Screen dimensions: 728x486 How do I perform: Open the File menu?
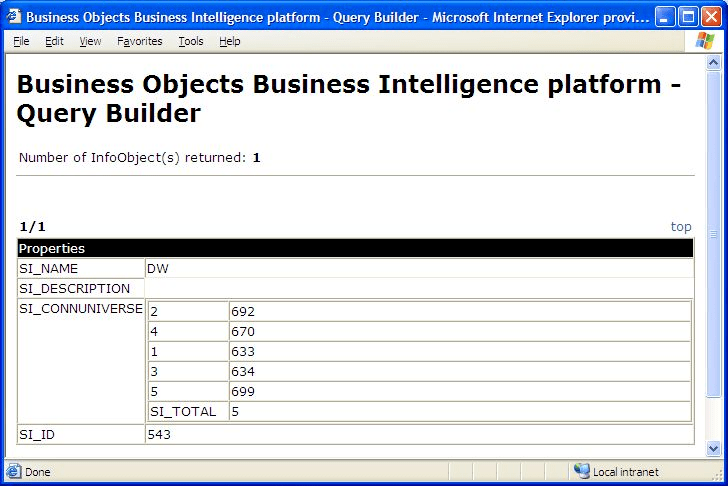click(x=21, y=41)
